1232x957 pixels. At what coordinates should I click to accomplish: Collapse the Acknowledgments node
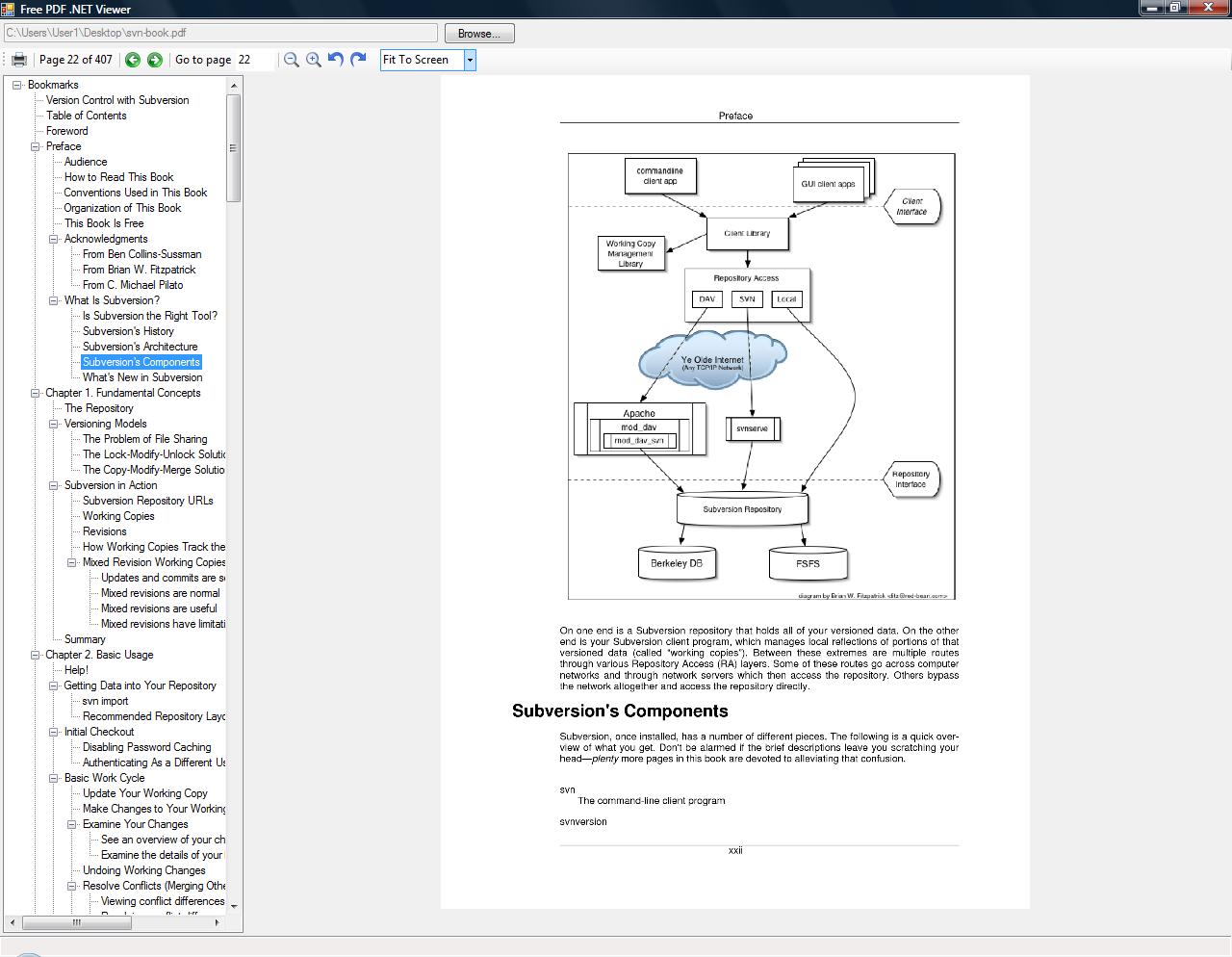click(x=54, y=239)
